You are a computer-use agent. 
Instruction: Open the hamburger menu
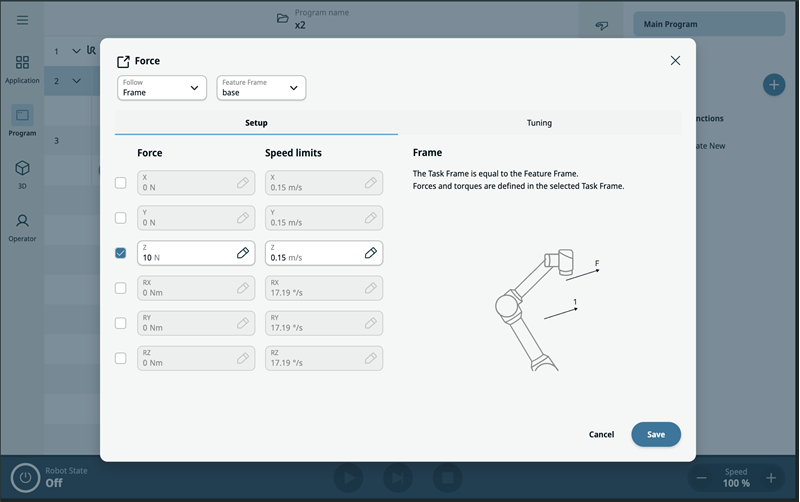coord(22,20)
